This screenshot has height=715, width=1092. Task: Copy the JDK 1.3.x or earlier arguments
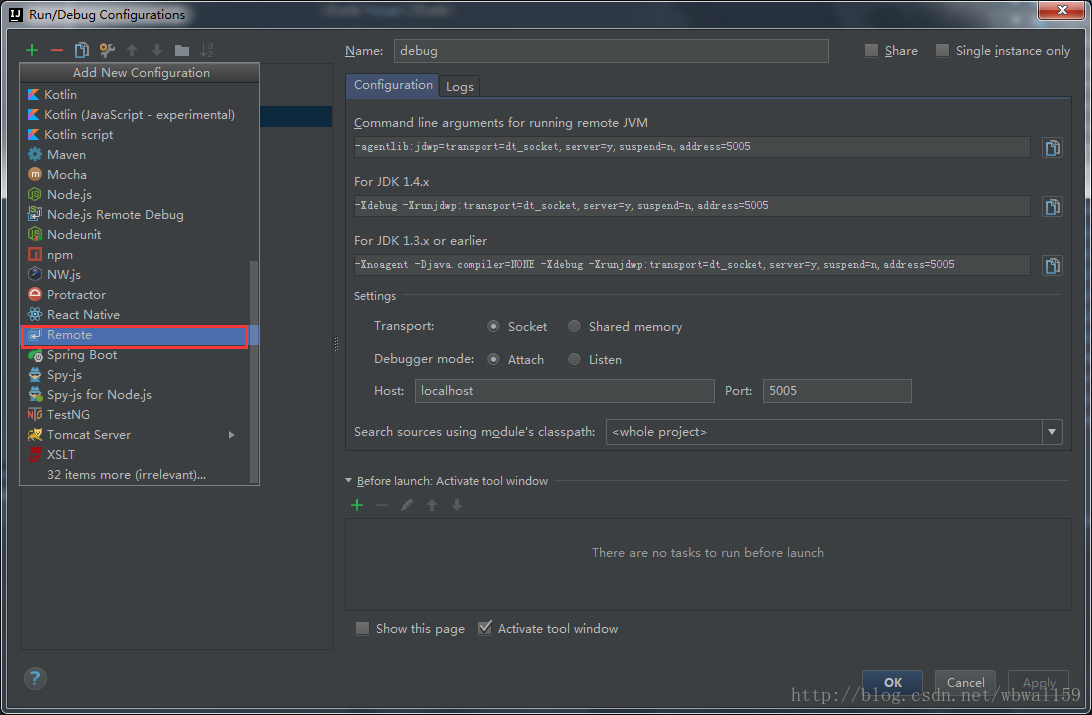click(x=1052, y=266)
